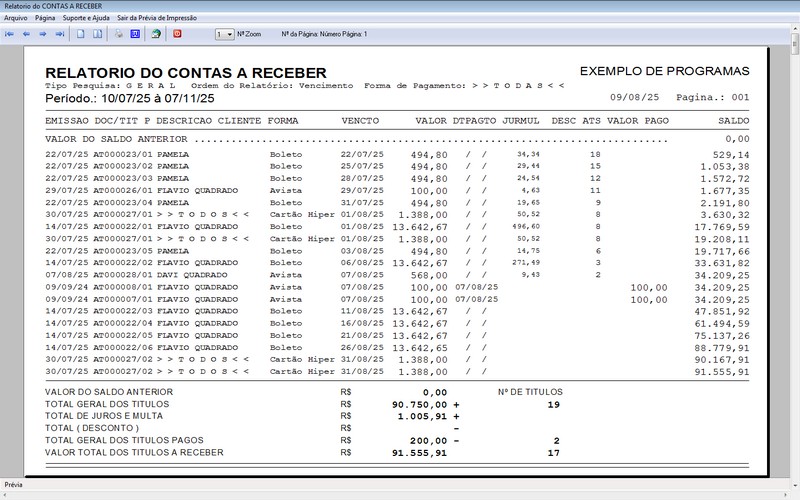
Task: Select two-page side-by-side view icon
Action: click(x=97, y=34)
